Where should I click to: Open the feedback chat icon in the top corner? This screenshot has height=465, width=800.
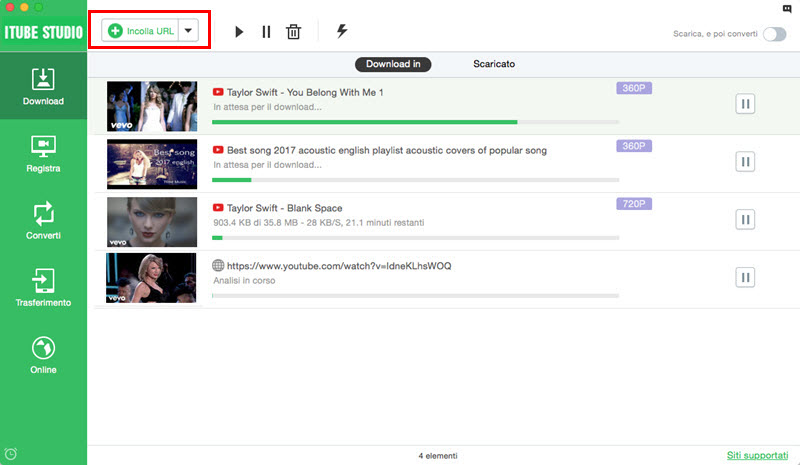click(787, 9)
